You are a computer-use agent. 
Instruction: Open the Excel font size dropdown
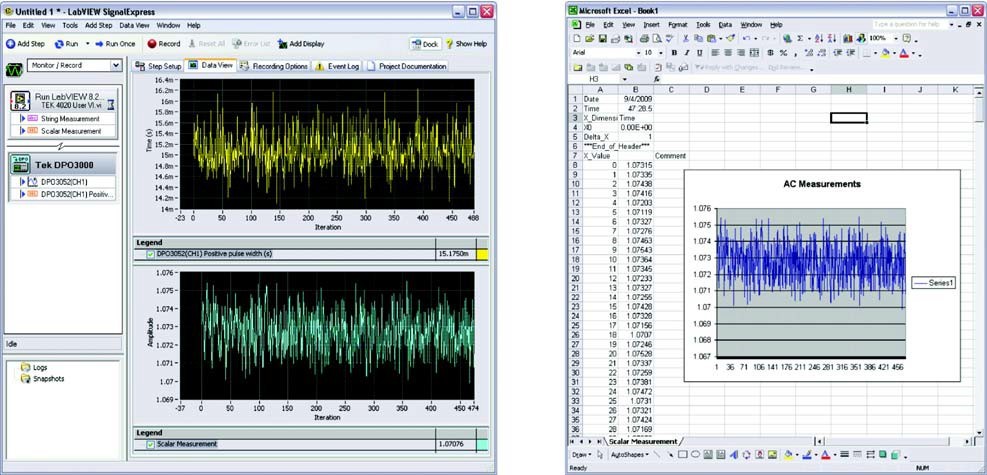tap(659, 53)
